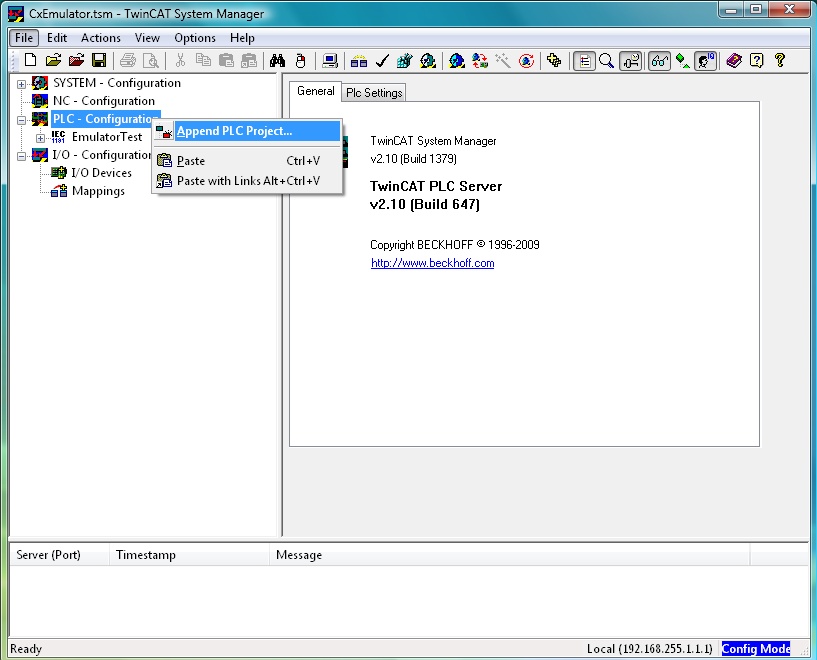Minimize the TwinCAT System Manager window
The width and height of the screenshot is (817, 660).
coord(731,10)
